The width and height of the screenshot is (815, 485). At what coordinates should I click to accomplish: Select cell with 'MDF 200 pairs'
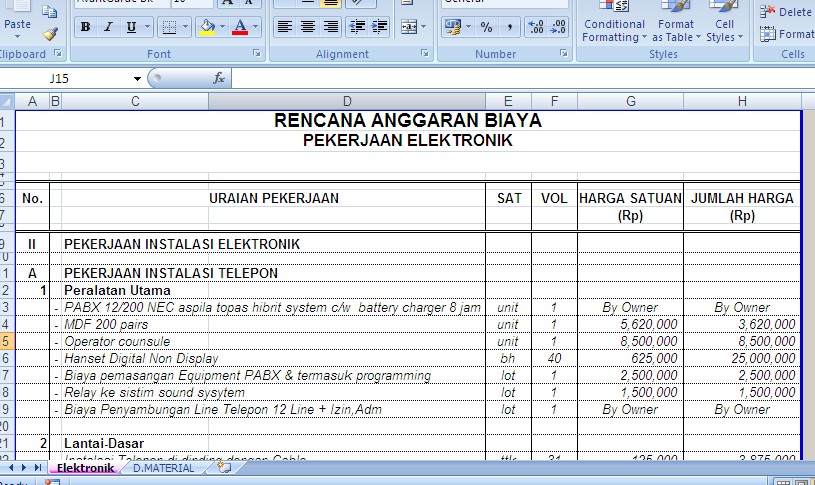click(106, 324)
